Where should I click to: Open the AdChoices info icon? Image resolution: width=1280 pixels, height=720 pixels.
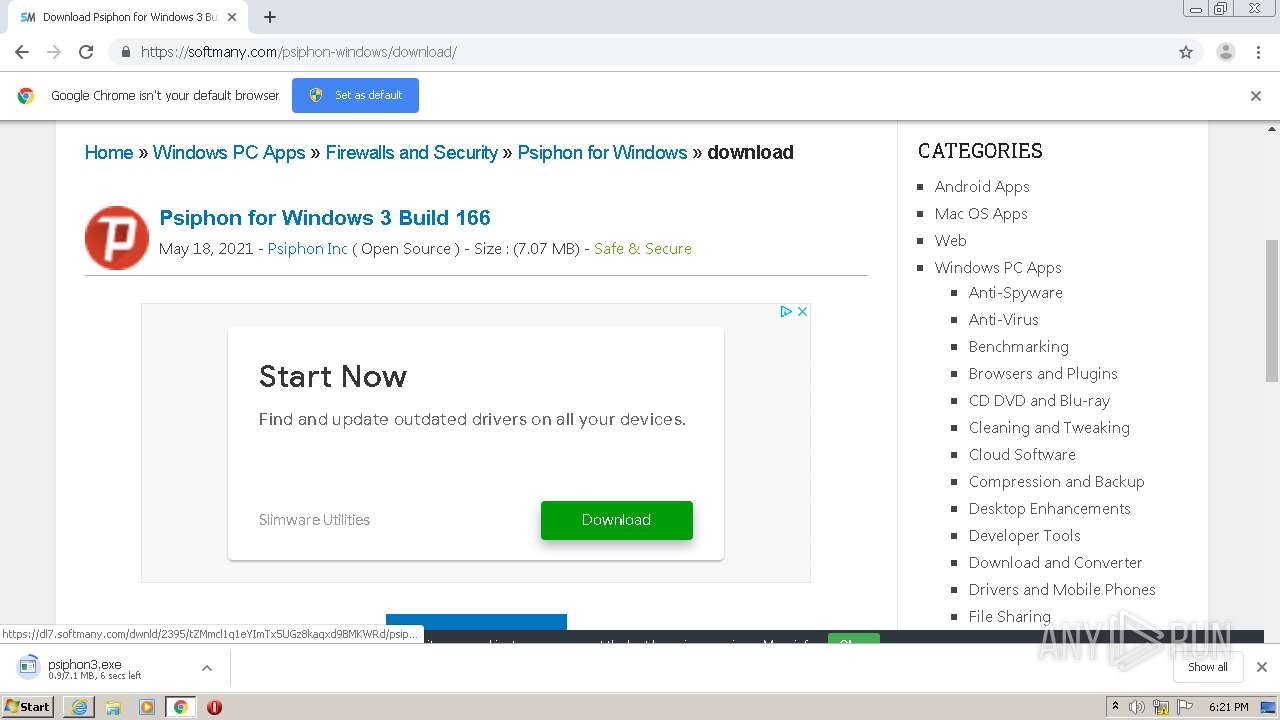(786, 311)
